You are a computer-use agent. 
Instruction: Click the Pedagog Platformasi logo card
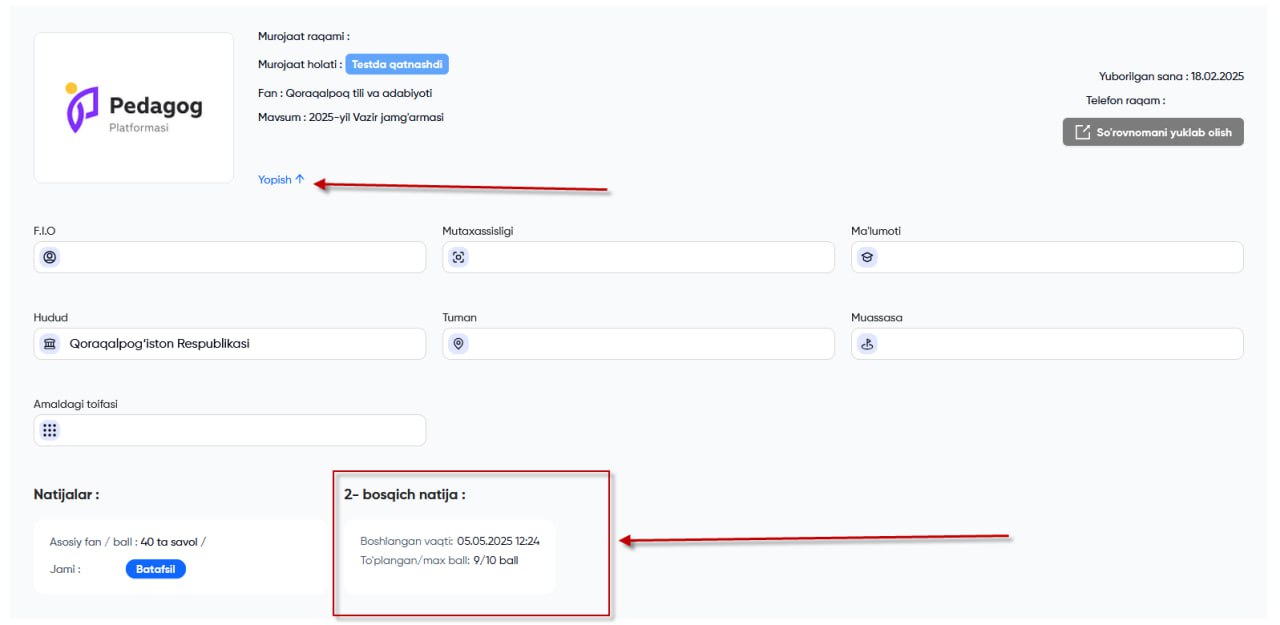click(134, 108)
